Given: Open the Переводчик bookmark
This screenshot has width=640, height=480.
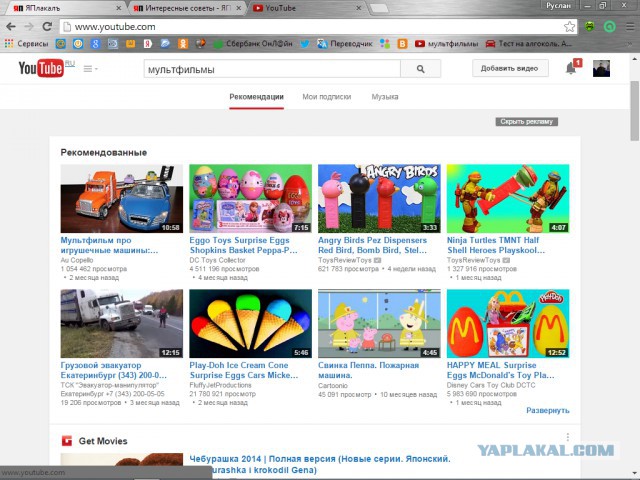Looking at the screenshot, I should coord(345,44).
